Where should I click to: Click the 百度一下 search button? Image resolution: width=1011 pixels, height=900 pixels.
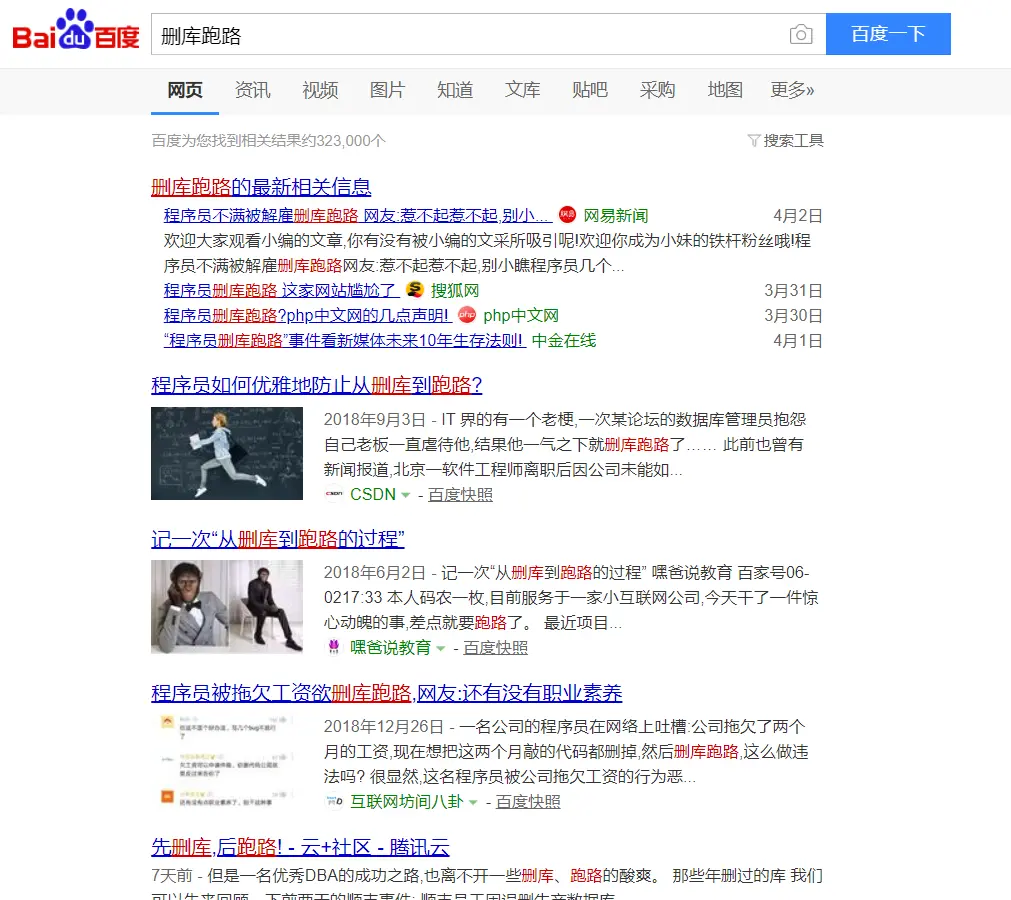[x=888, y=34]
